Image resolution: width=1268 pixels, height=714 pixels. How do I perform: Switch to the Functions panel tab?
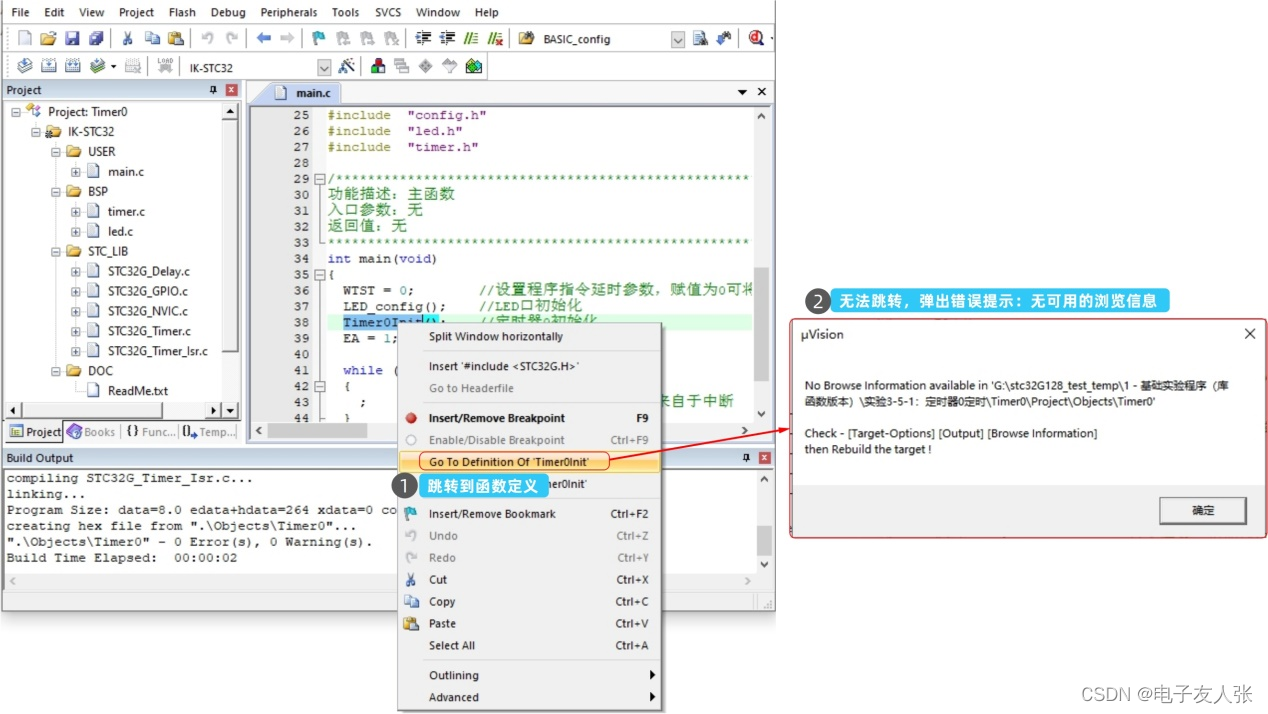point(149,432)
